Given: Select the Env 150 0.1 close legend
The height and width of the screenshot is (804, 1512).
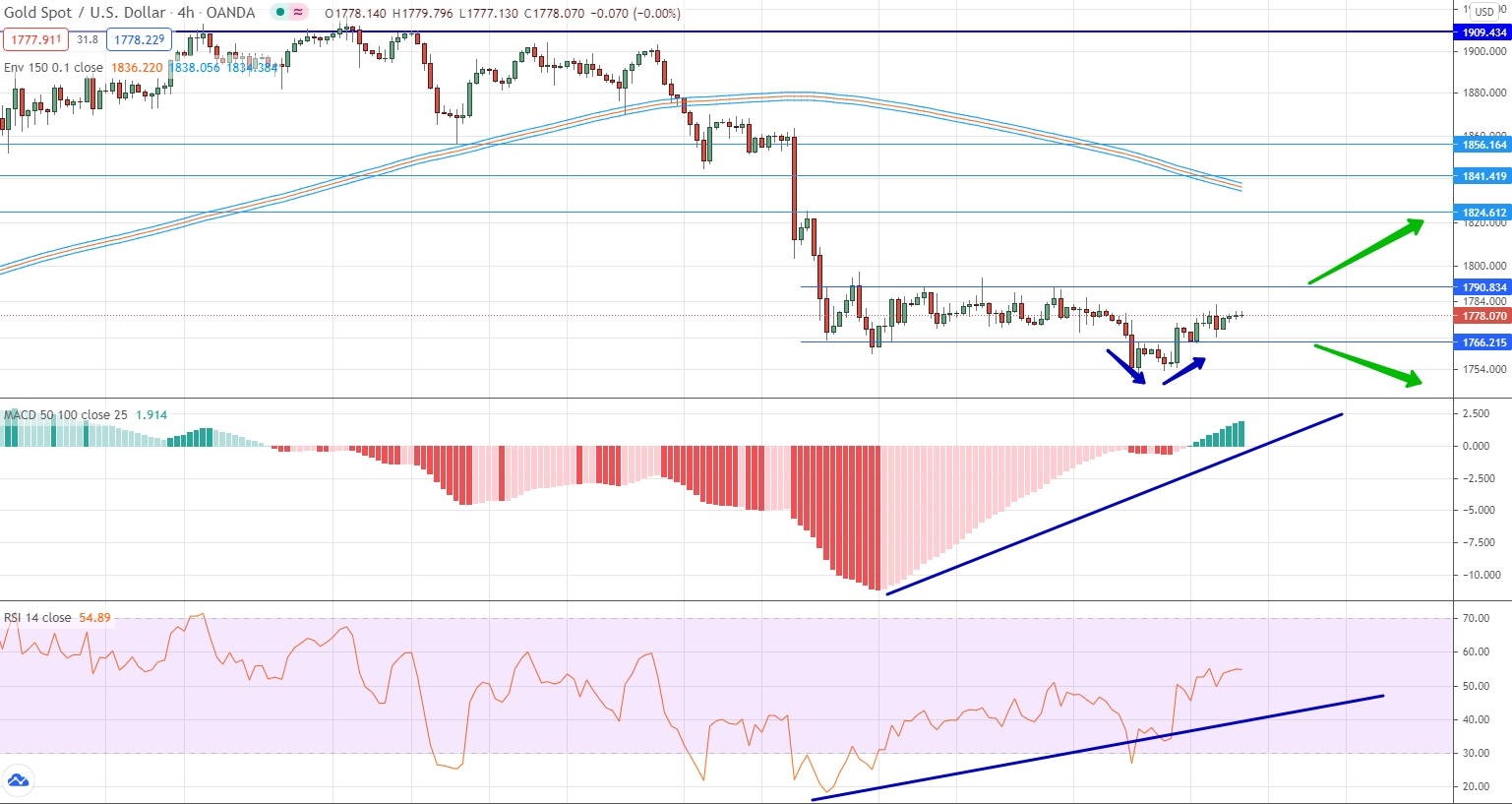Looking at the screenshot, I should [x=53, y=68].
